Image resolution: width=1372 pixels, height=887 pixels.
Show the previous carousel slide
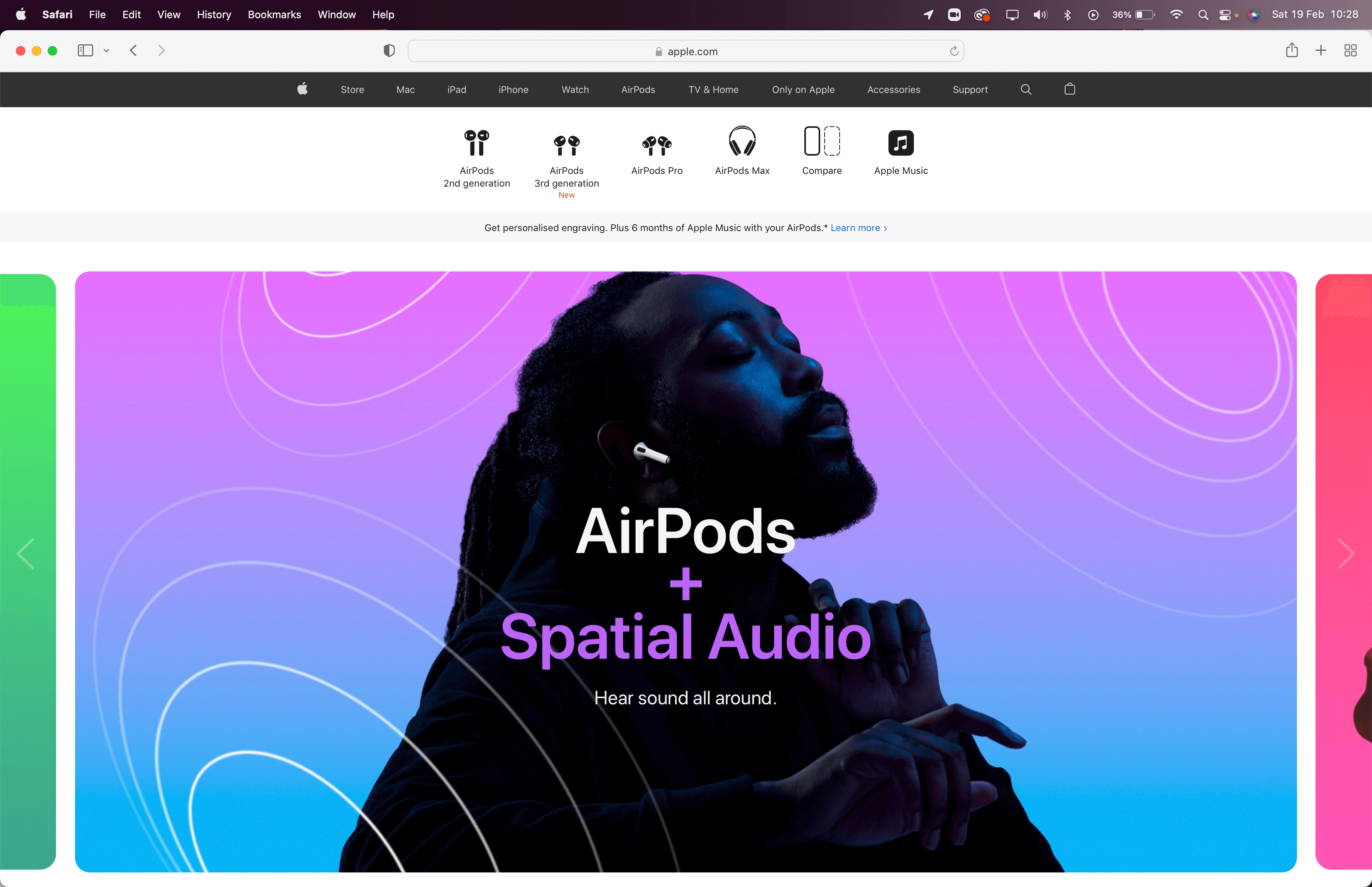25,553
